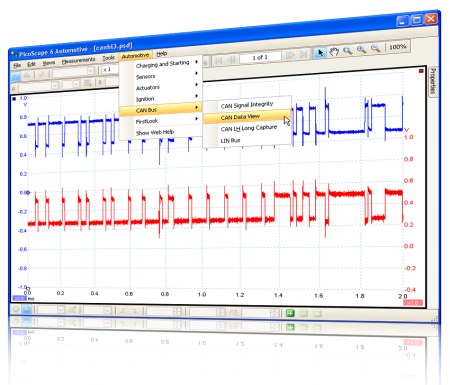Viewport: 450px width, 385px height.
Task: Click the blue offset label below the time axis
Action: click(x=20, y=298)
